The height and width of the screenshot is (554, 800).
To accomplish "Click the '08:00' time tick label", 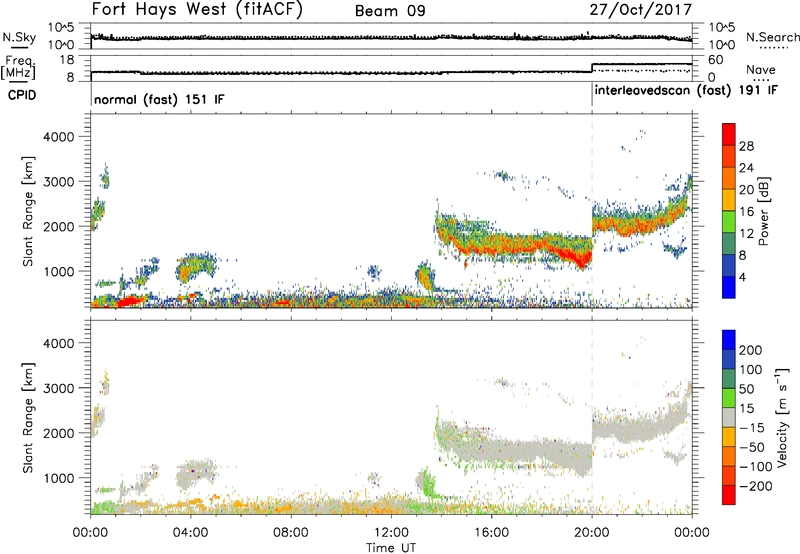I will click(x=291, y=533).
